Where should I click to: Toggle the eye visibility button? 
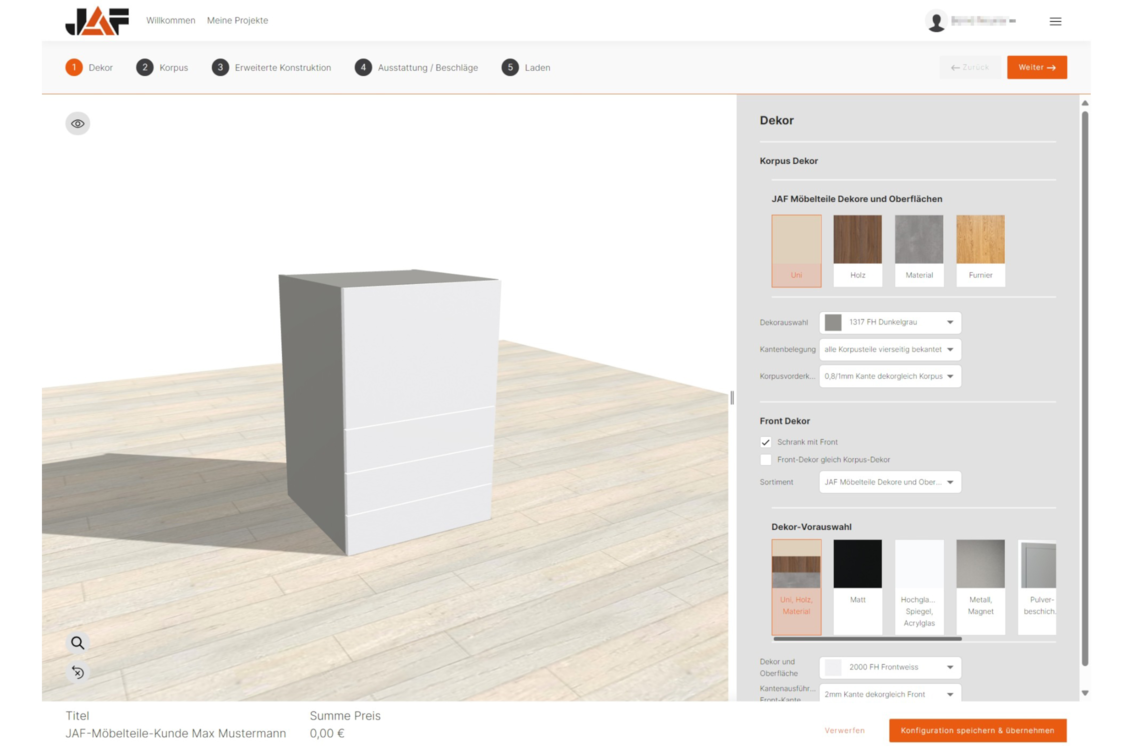(x=77, y=124)
